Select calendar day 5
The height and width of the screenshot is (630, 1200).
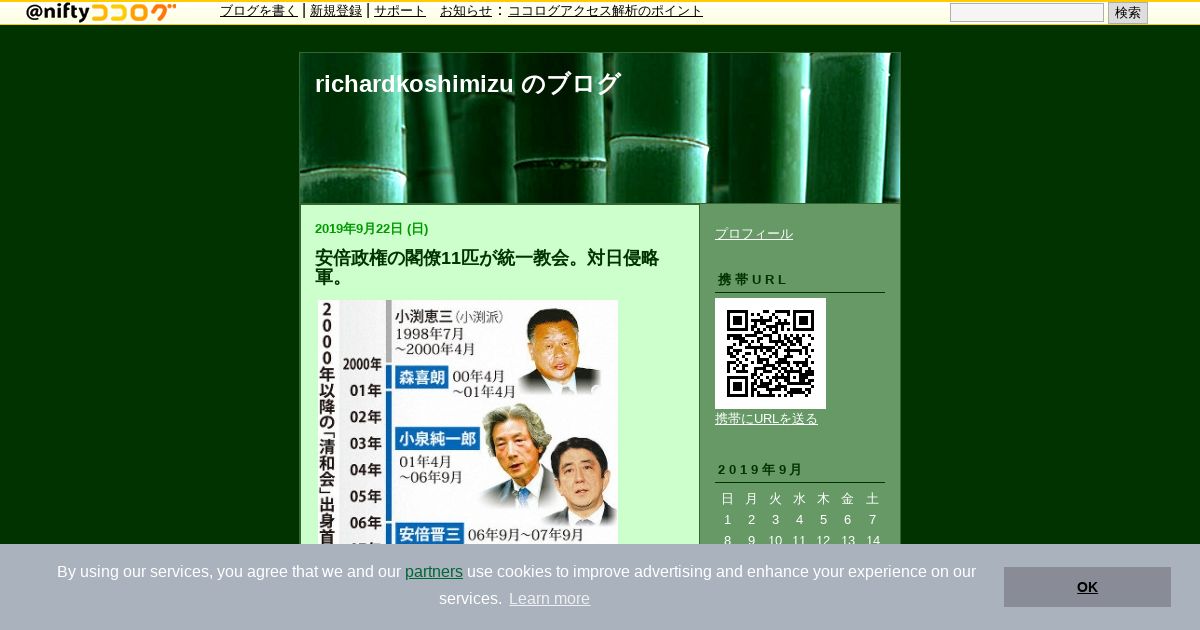click(823, 520)
